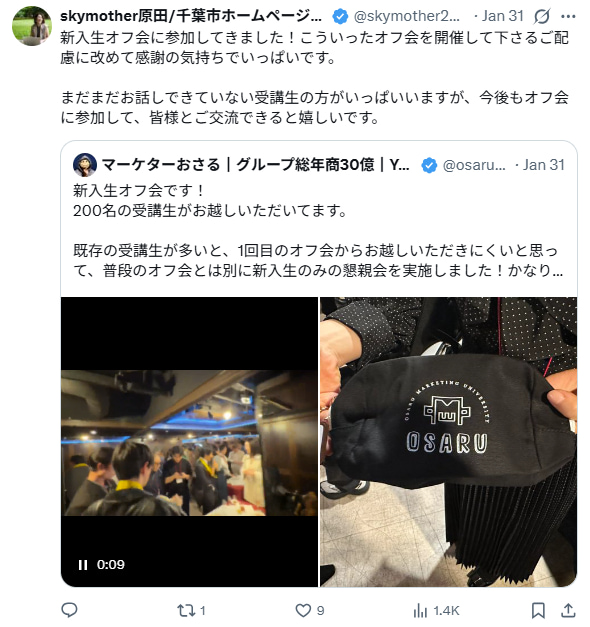This screenshot has height=627, width=590.
Task: Pause the video at 0:09
Action: pos(83,565)
